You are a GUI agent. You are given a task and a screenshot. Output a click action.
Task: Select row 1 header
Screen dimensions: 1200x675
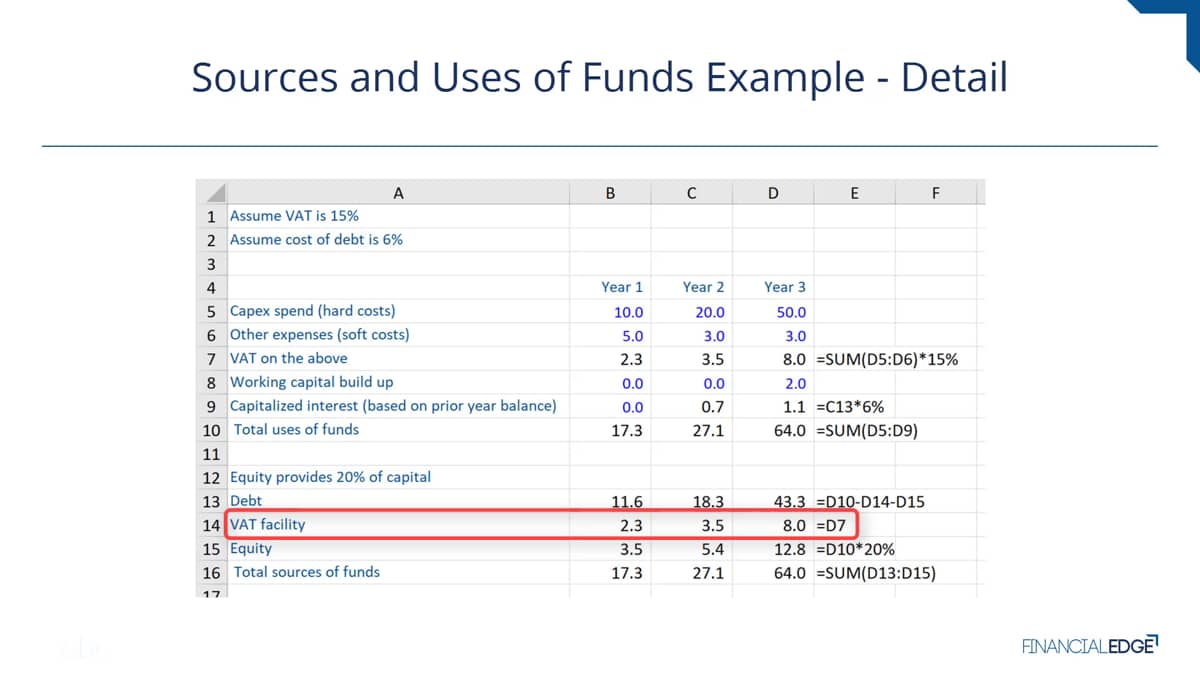pyautogui.click(x=210, y=216)
